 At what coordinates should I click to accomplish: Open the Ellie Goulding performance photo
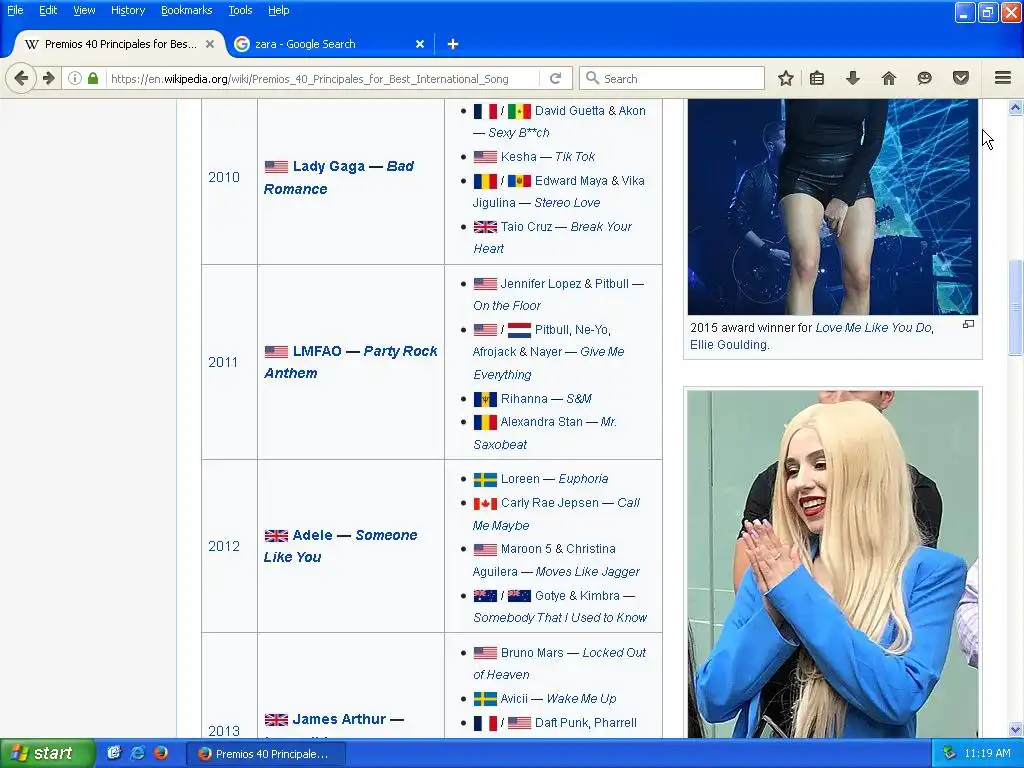(x=833, y=207)
